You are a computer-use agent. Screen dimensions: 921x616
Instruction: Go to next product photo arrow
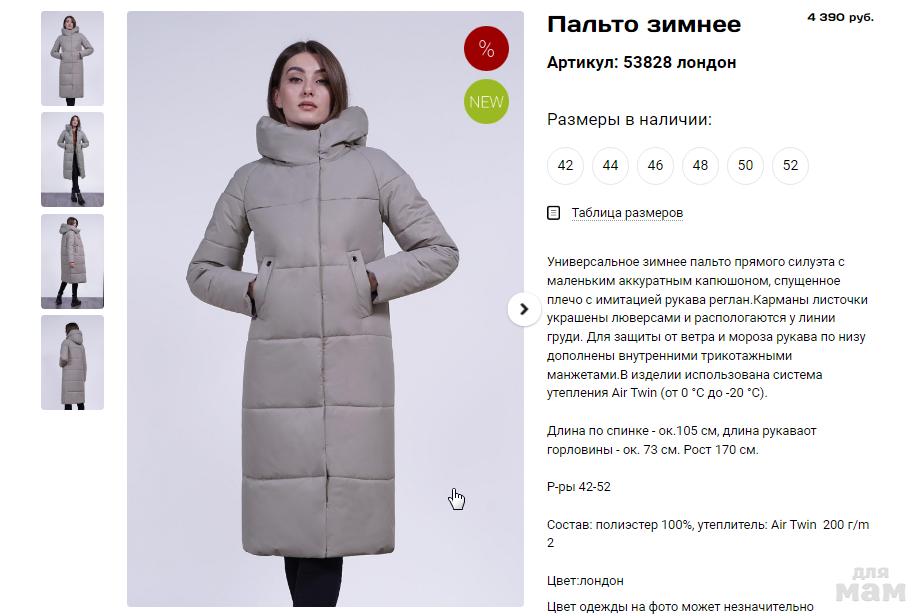tap(524, 309)
